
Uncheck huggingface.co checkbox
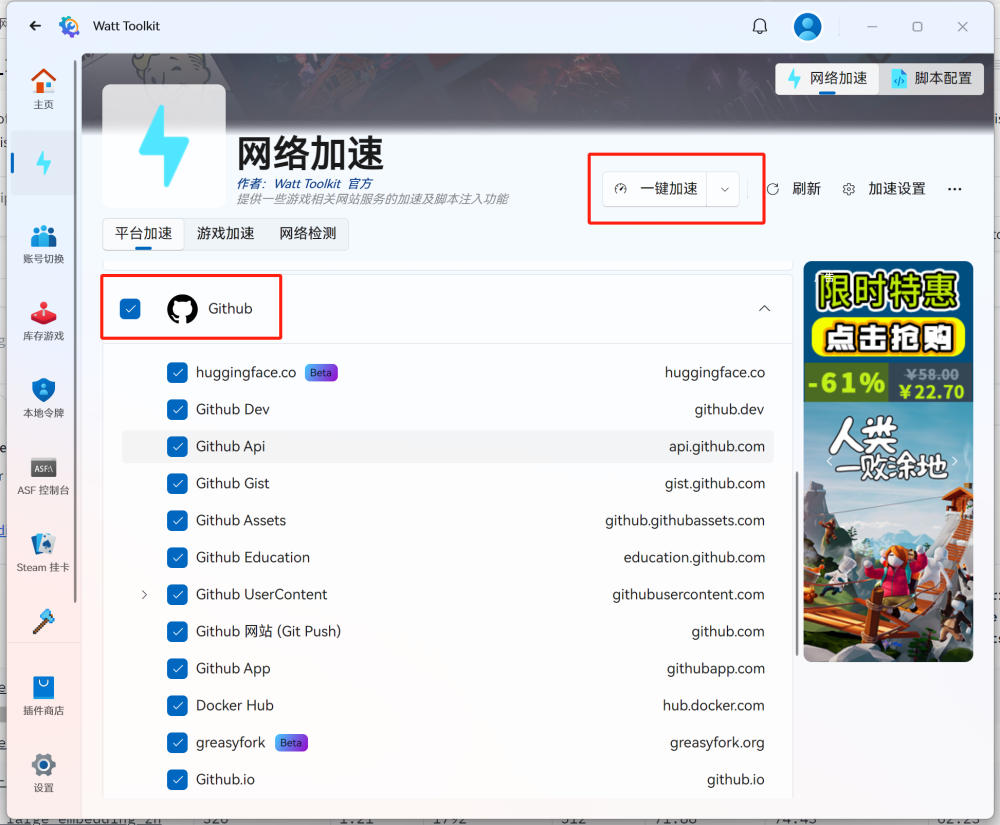177,372
